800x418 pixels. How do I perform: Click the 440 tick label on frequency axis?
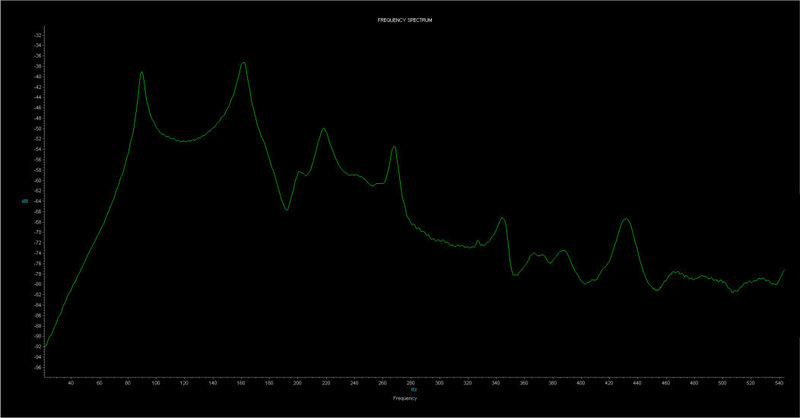pyautogui.click(x=637, y=383)
